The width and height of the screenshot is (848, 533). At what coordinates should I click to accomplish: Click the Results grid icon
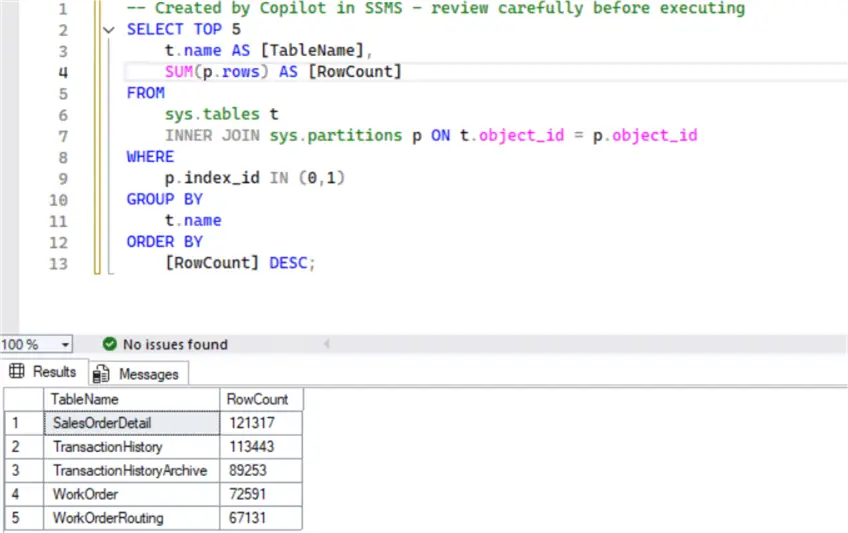(17, 371)
